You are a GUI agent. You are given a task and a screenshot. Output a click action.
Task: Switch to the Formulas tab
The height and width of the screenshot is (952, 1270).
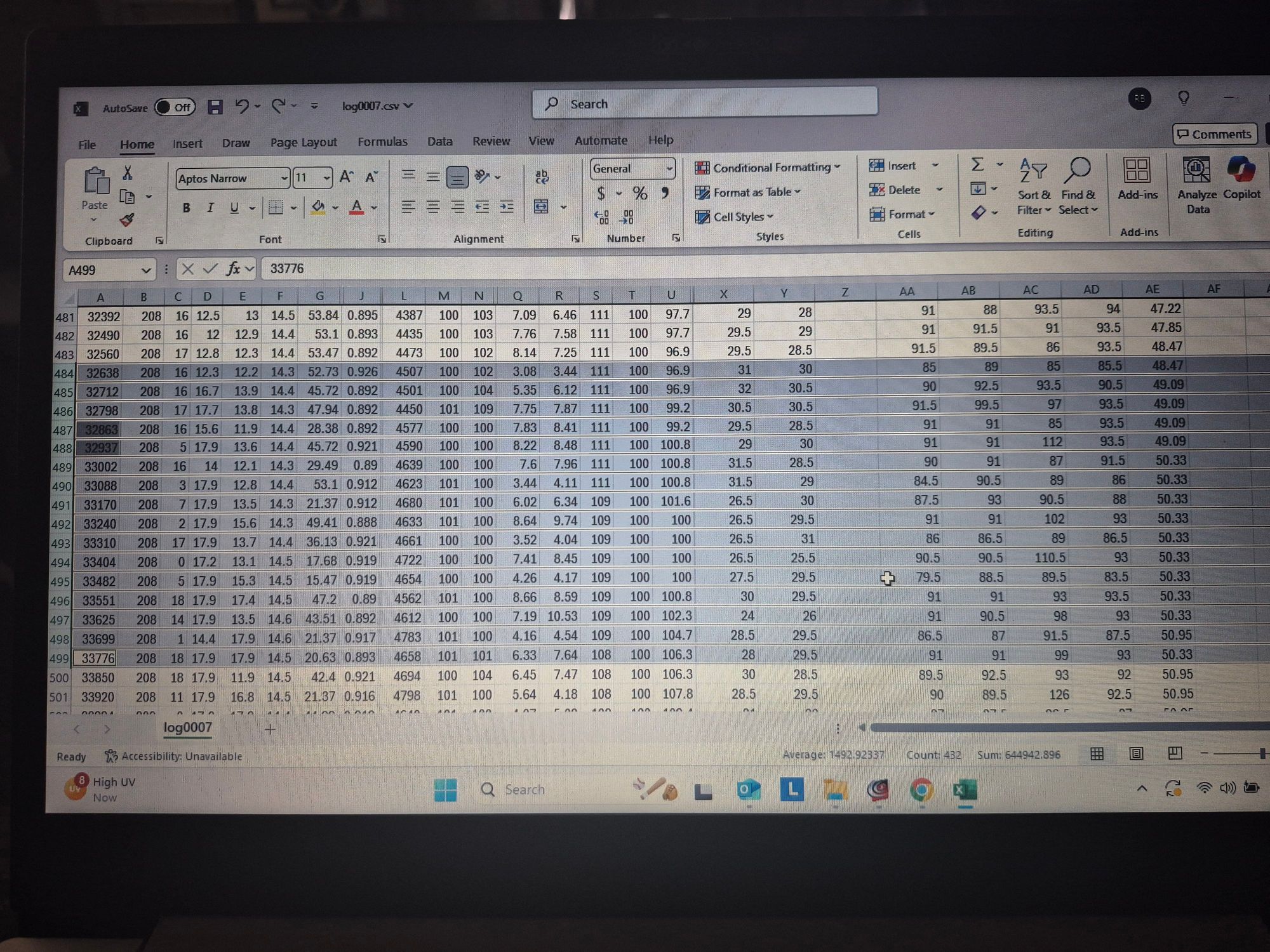(382, 142)
